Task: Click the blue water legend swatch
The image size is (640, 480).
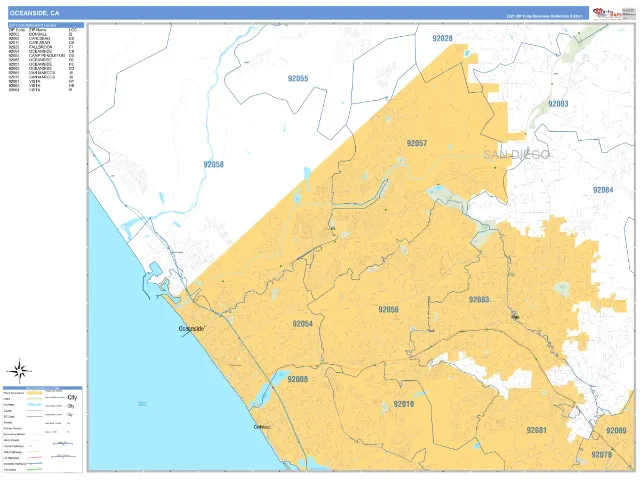Action: click(35, 404)
